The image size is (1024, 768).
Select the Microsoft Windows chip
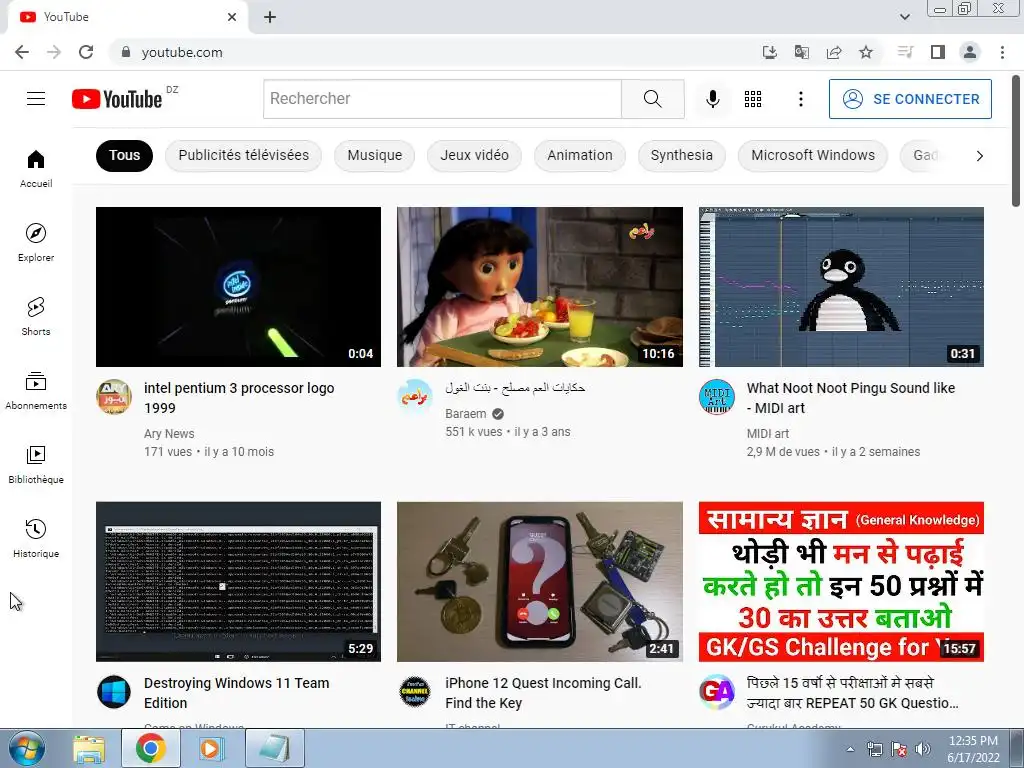(x=812, y=155)
